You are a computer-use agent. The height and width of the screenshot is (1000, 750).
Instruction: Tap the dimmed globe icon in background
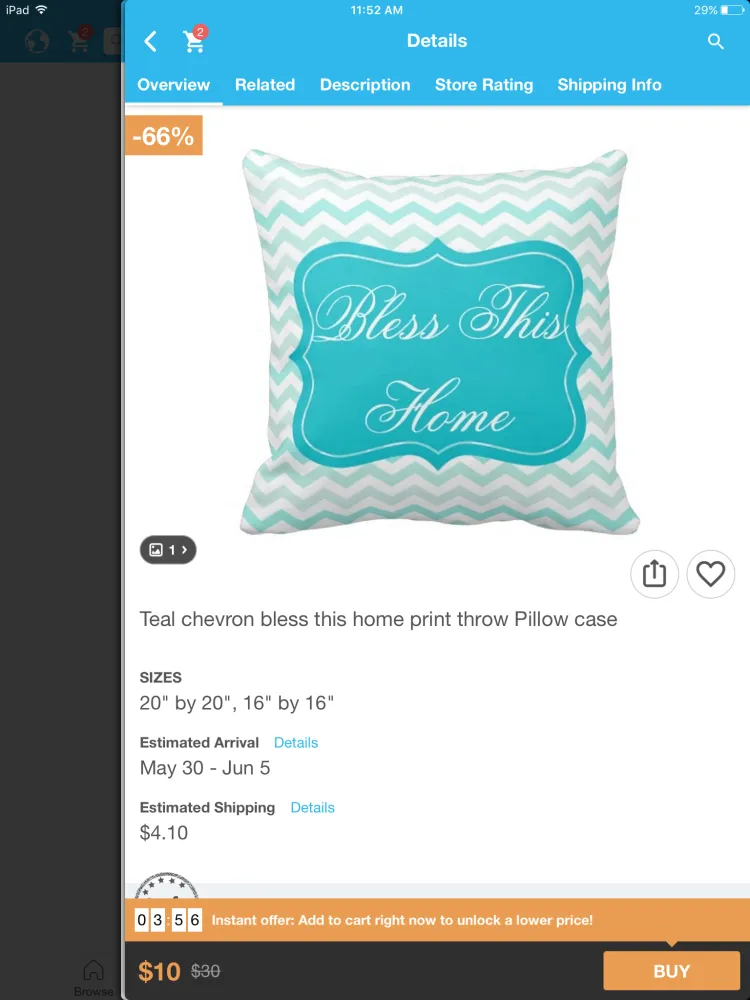[x=37, y=41]
